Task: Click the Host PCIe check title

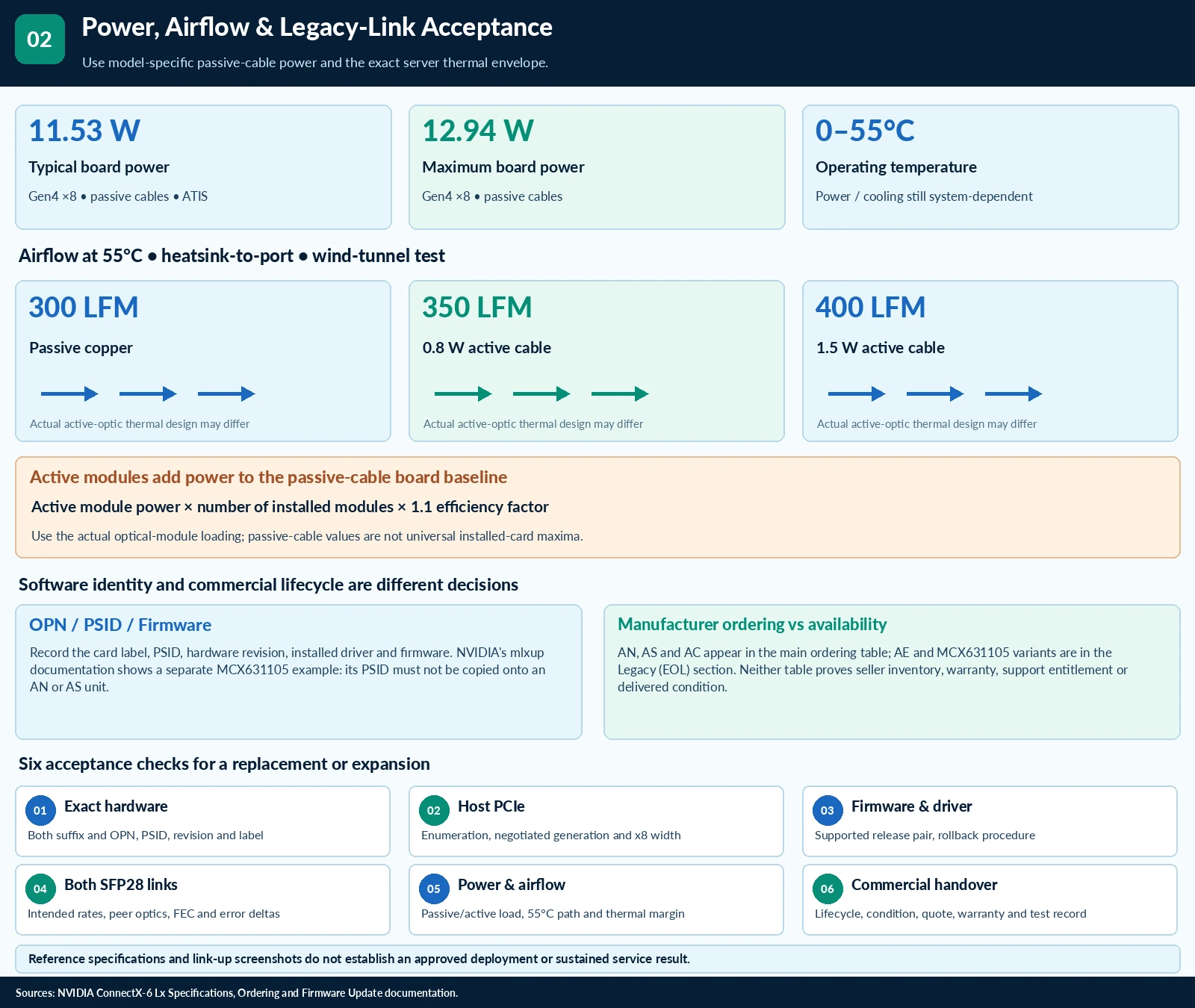Action: coord(491,806)
